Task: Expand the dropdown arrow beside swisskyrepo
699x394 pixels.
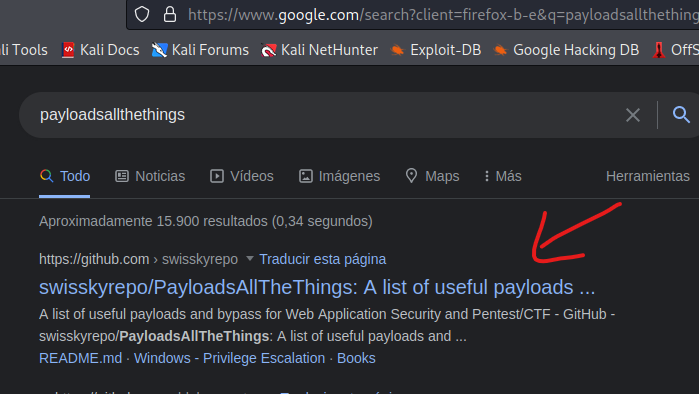Action: point(250,258)
